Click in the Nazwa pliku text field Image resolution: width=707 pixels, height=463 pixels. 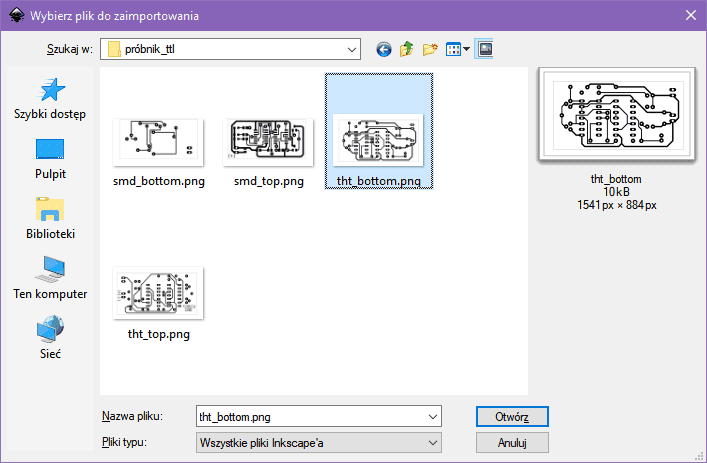click(x=308, y=416)
